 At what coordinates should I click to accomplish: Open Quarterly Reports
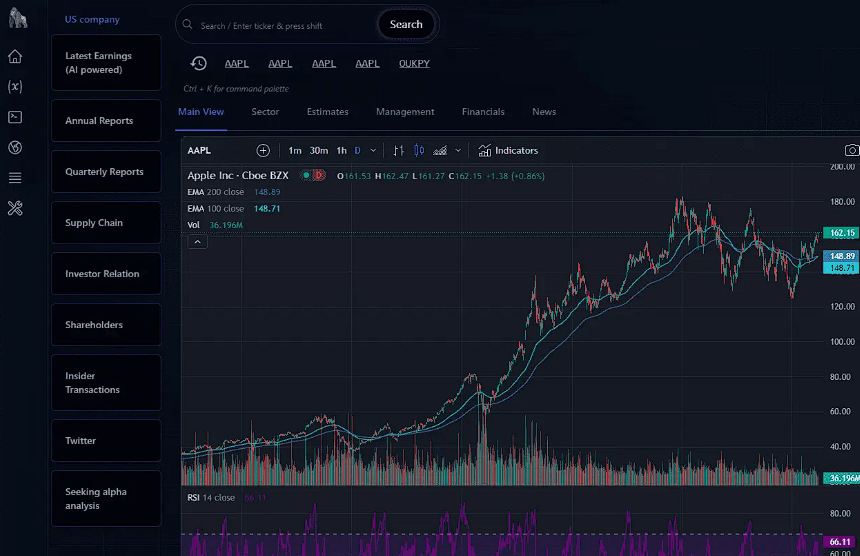(106, 172)
